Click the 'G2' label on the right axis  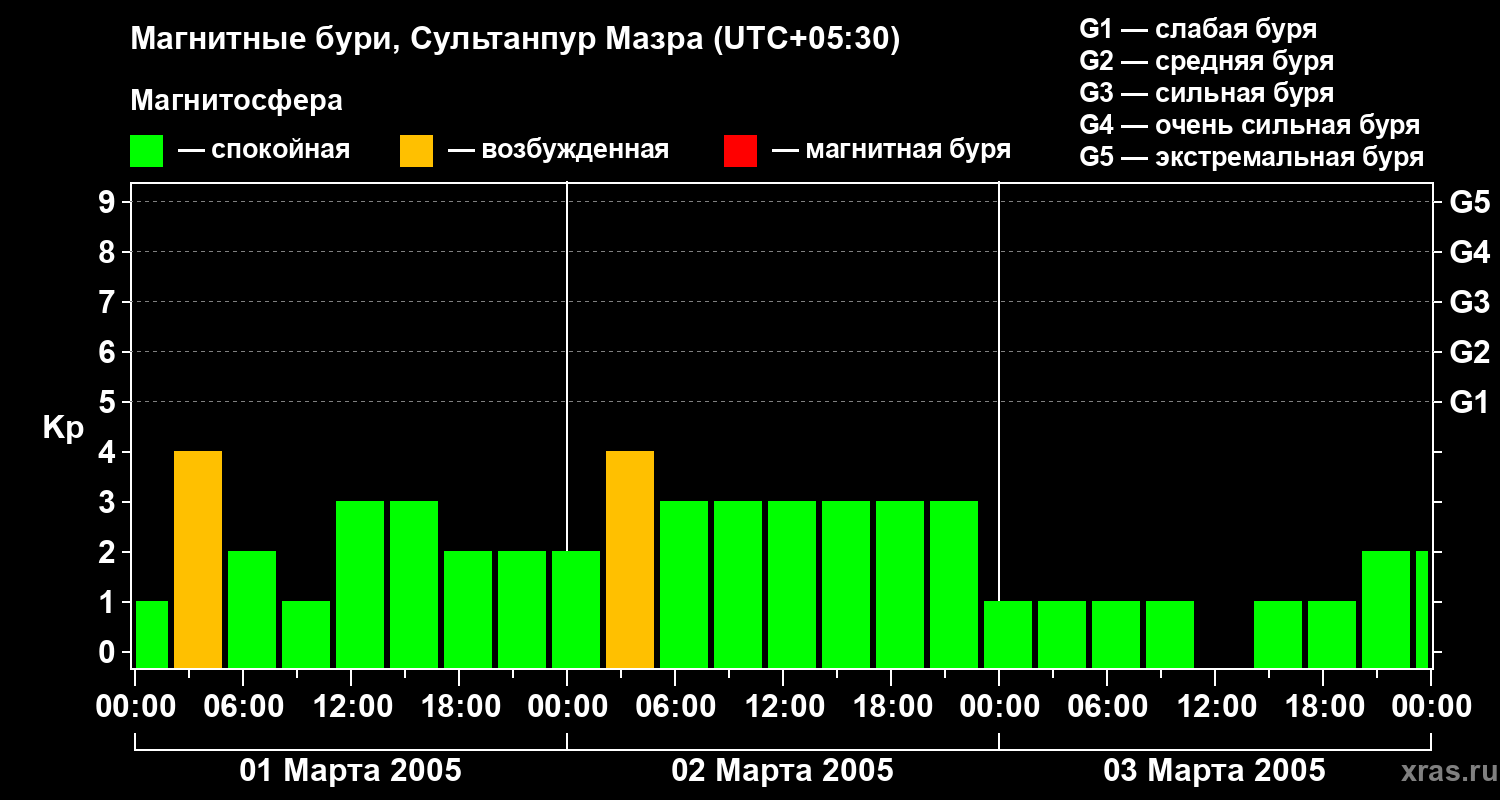pos(1470,352)
